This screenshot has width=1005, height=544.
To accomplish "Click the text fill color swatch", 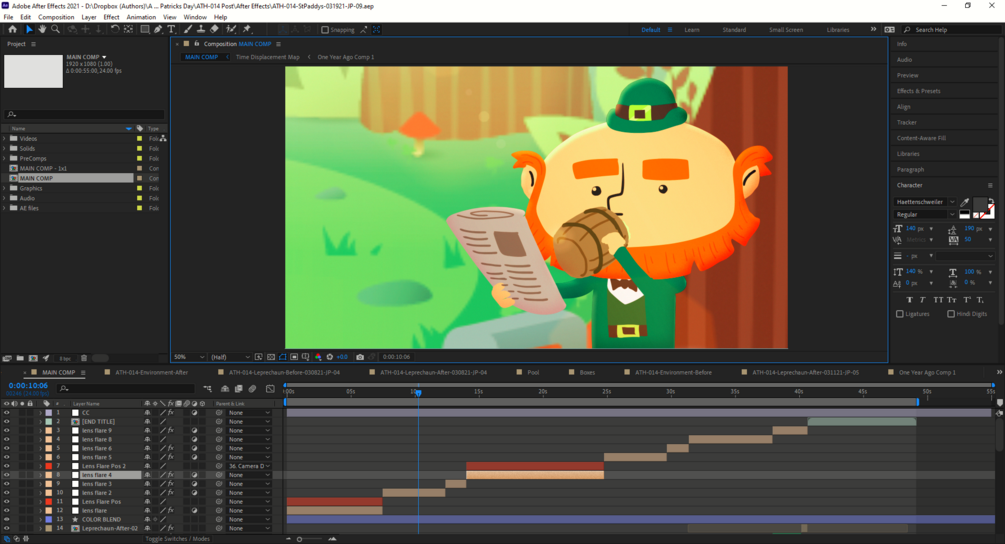I will (979, 204).
